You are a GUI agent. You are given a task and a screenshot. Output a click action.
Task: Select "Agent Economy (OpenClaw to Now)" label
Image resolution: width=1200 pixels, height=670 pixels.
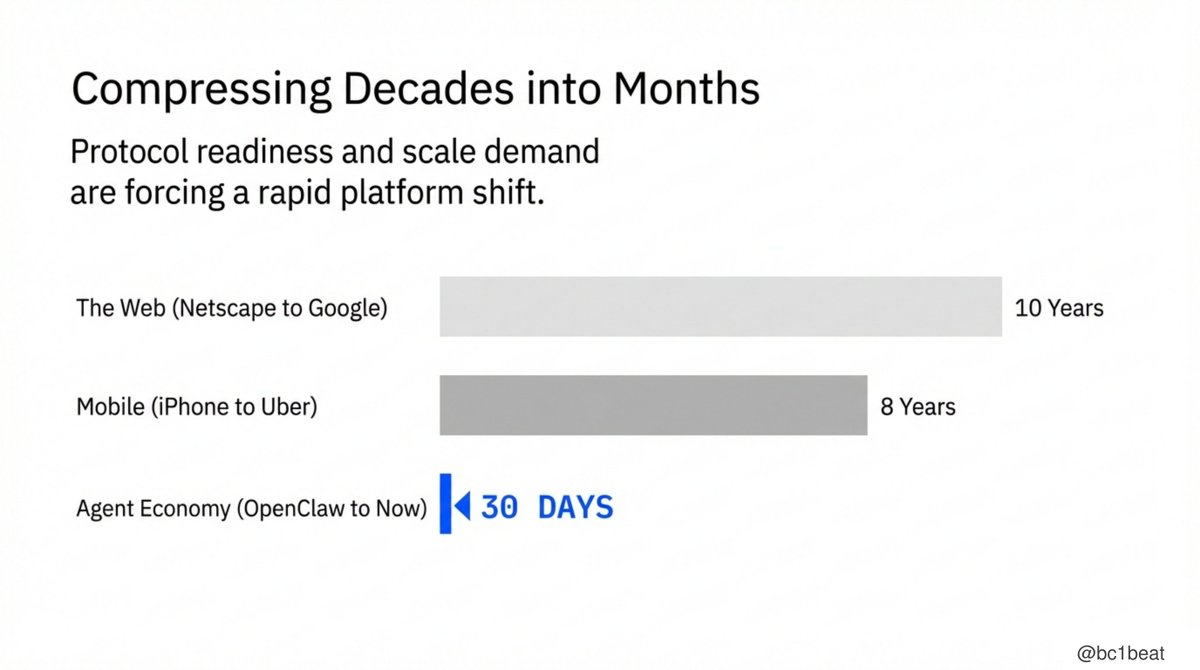coord(251,509)
